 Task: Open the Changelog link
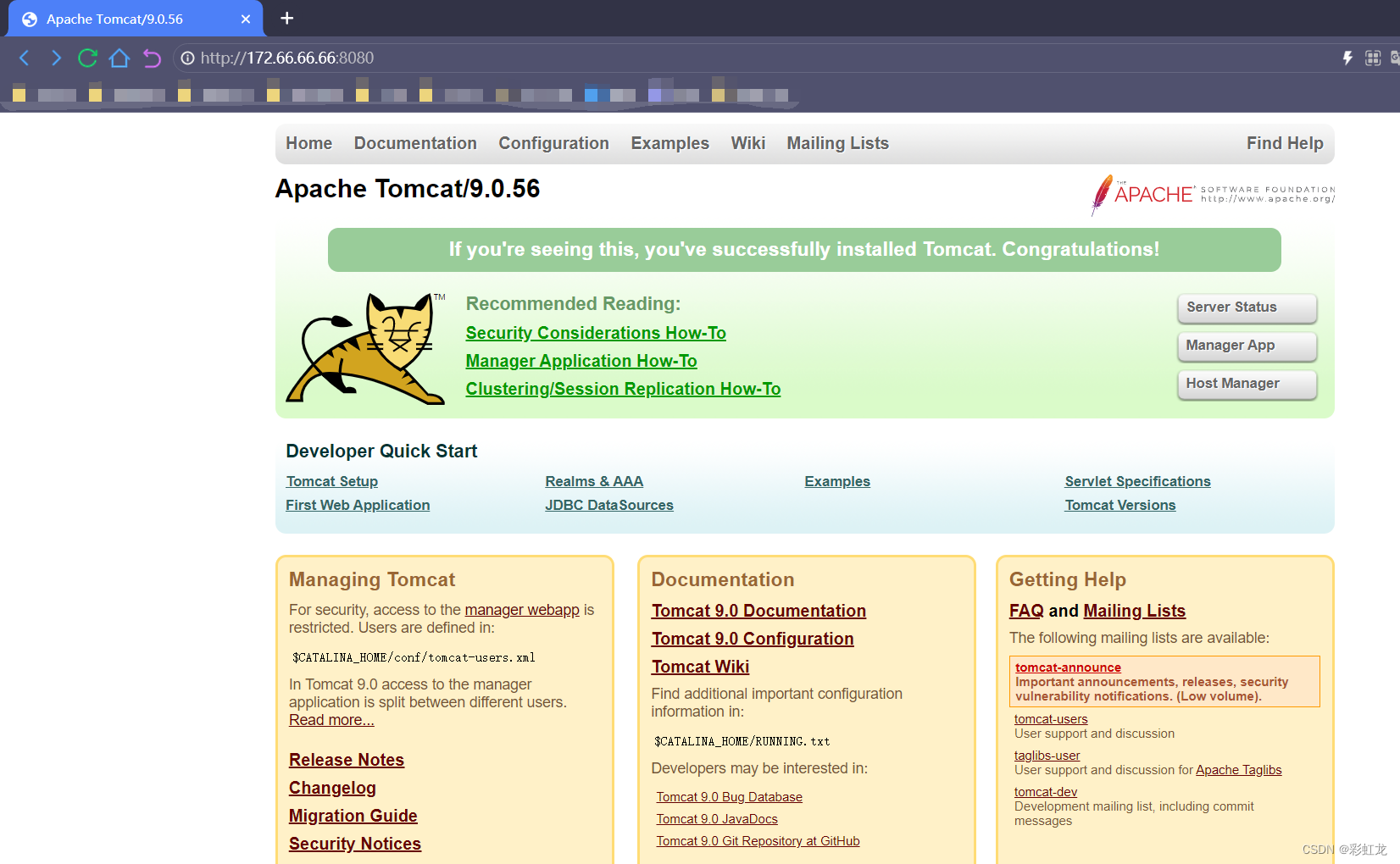pos(332,788)
